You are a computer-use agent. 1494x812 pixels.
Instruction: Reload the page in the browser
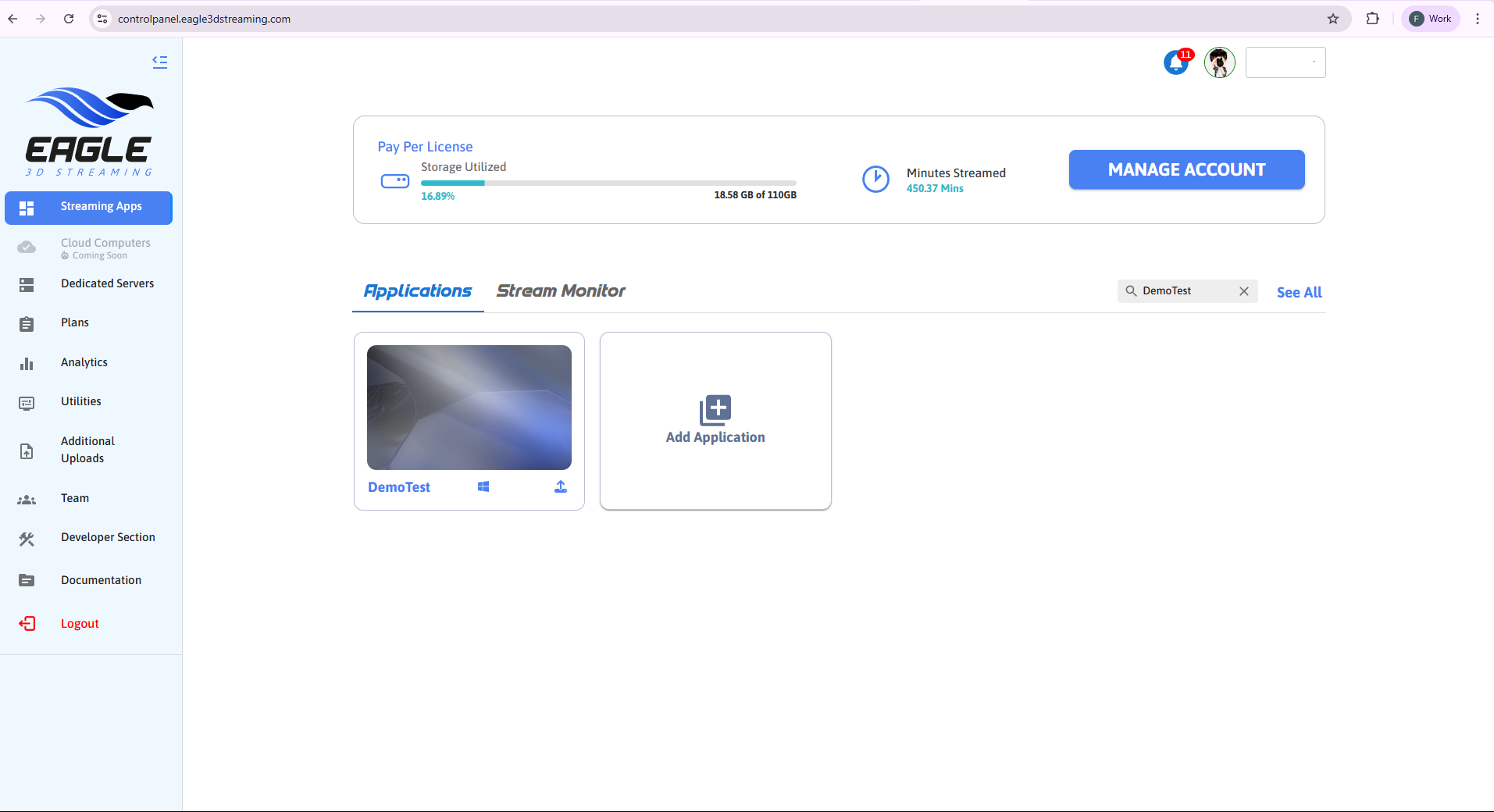point(69,19)
